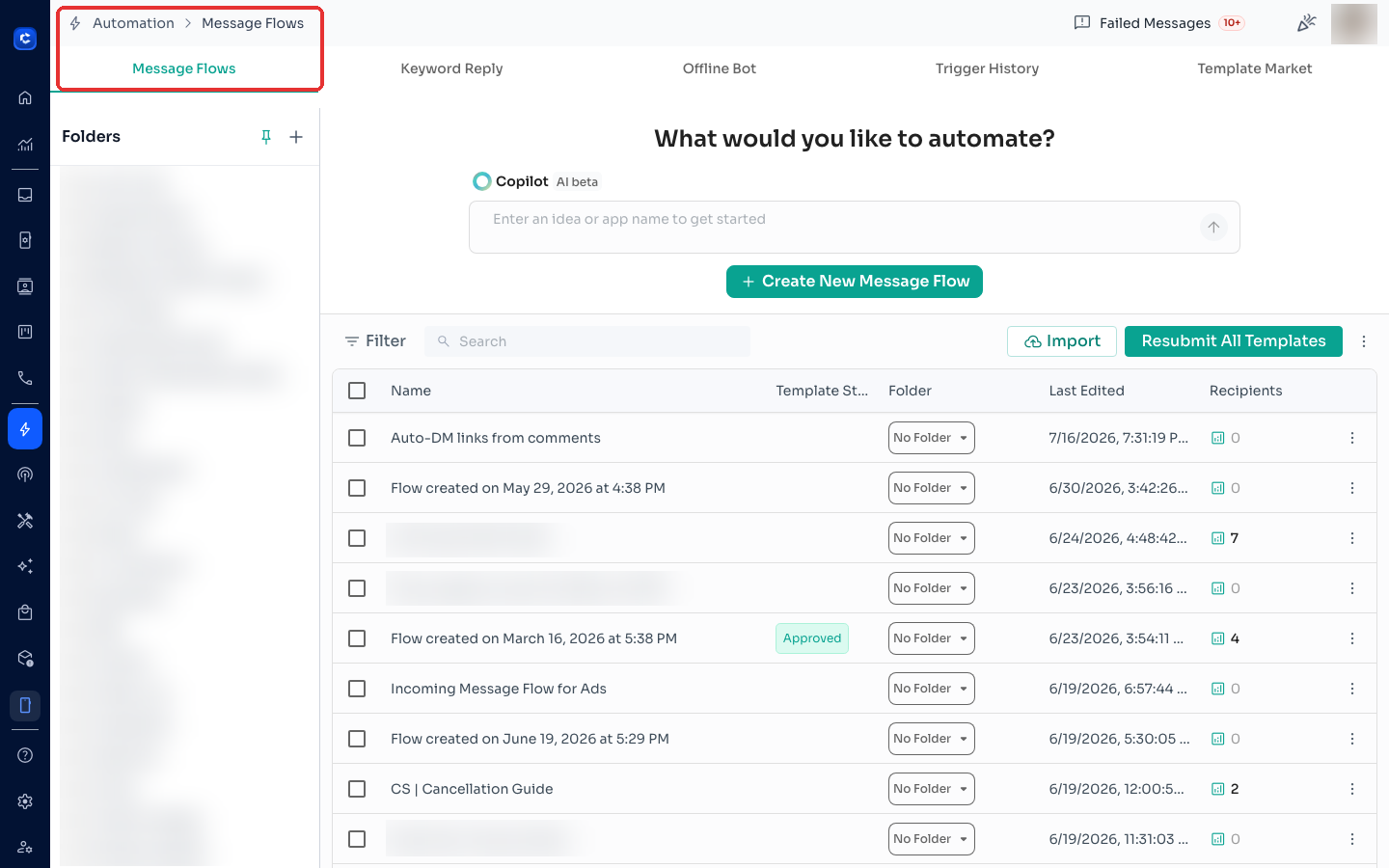Open folder dropdown for Flow created on June 19
Screen dimensions: 1389x868
tap(931, 739)
